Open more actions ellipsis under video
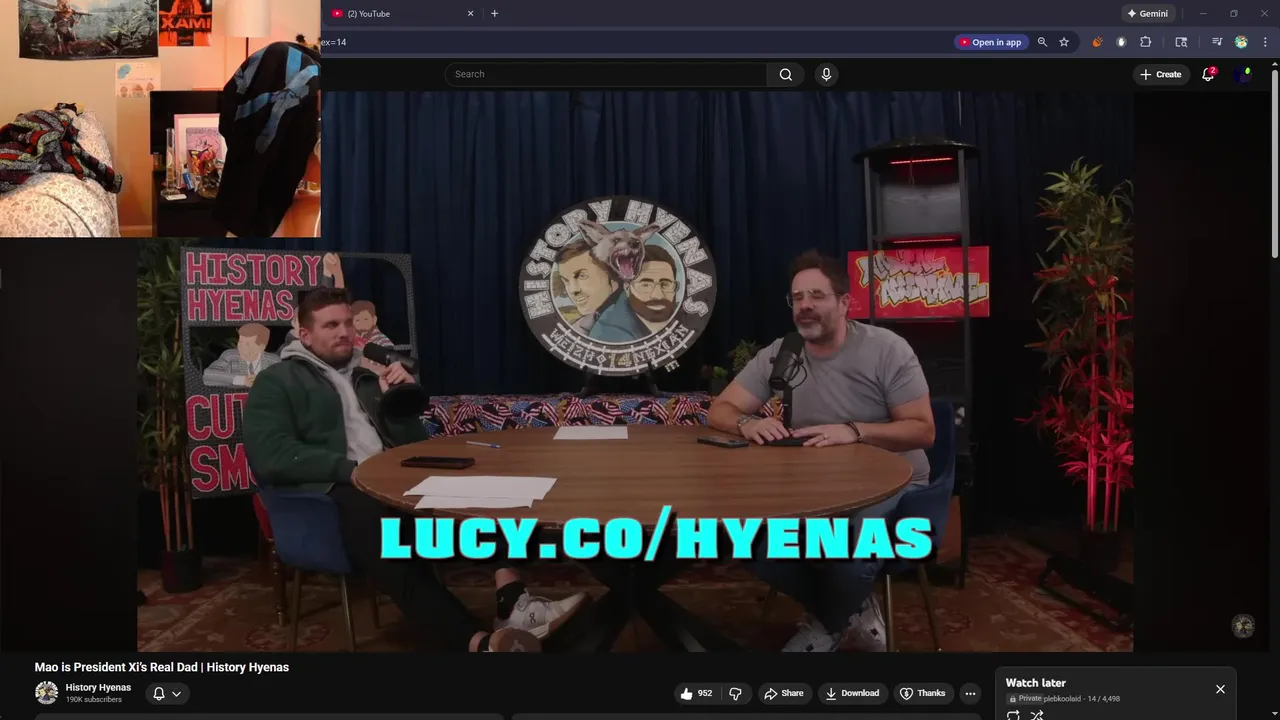The height and width of the screenshot is (720, 1280). pyautogui.click(x=970, y=693)
